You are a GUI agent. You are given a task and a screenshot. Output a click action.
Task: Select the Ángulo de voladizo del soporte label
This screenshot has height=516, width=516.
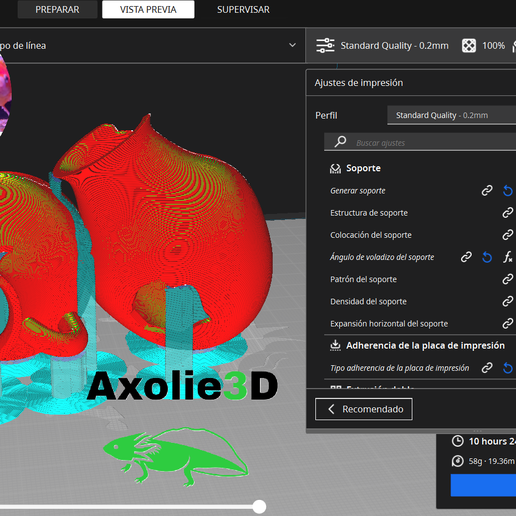[382, 257]
